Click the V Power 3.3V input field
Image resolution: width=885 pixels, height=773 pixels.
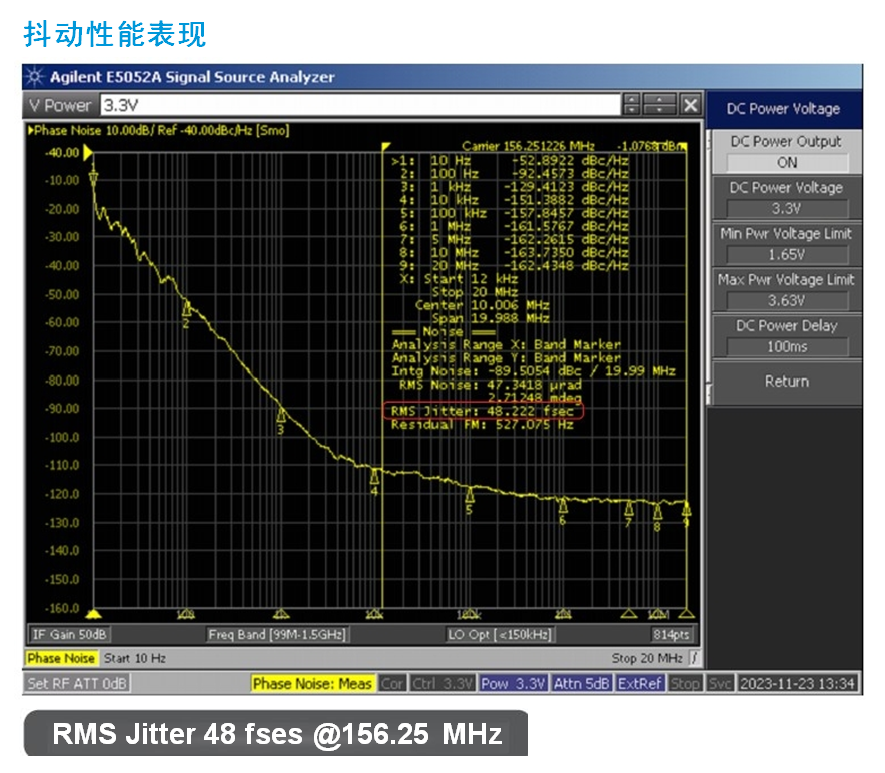[358, 105]
